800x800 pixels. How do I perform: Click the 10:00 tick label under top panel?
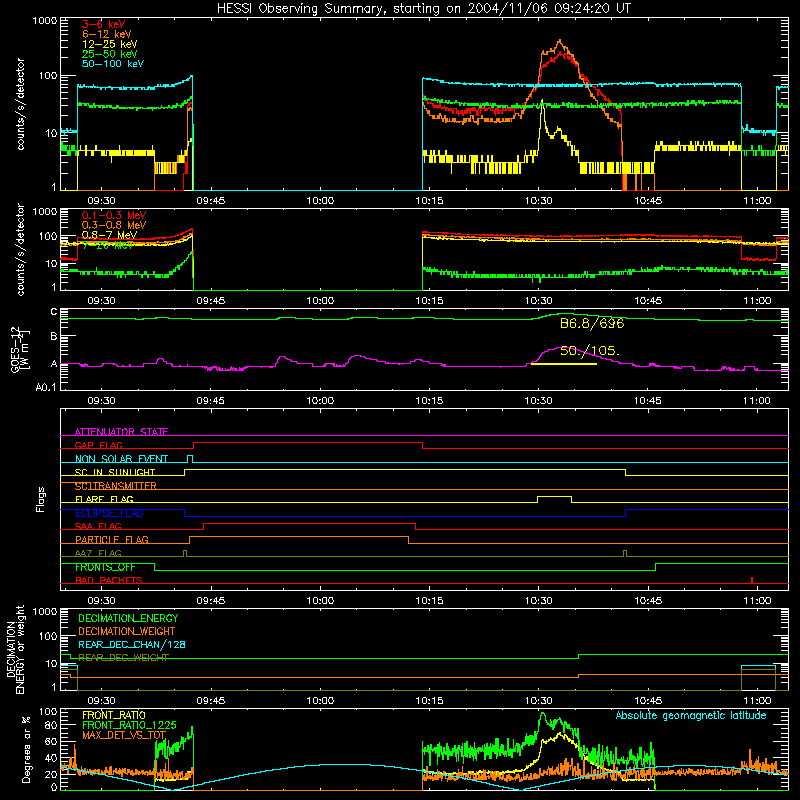320,201
